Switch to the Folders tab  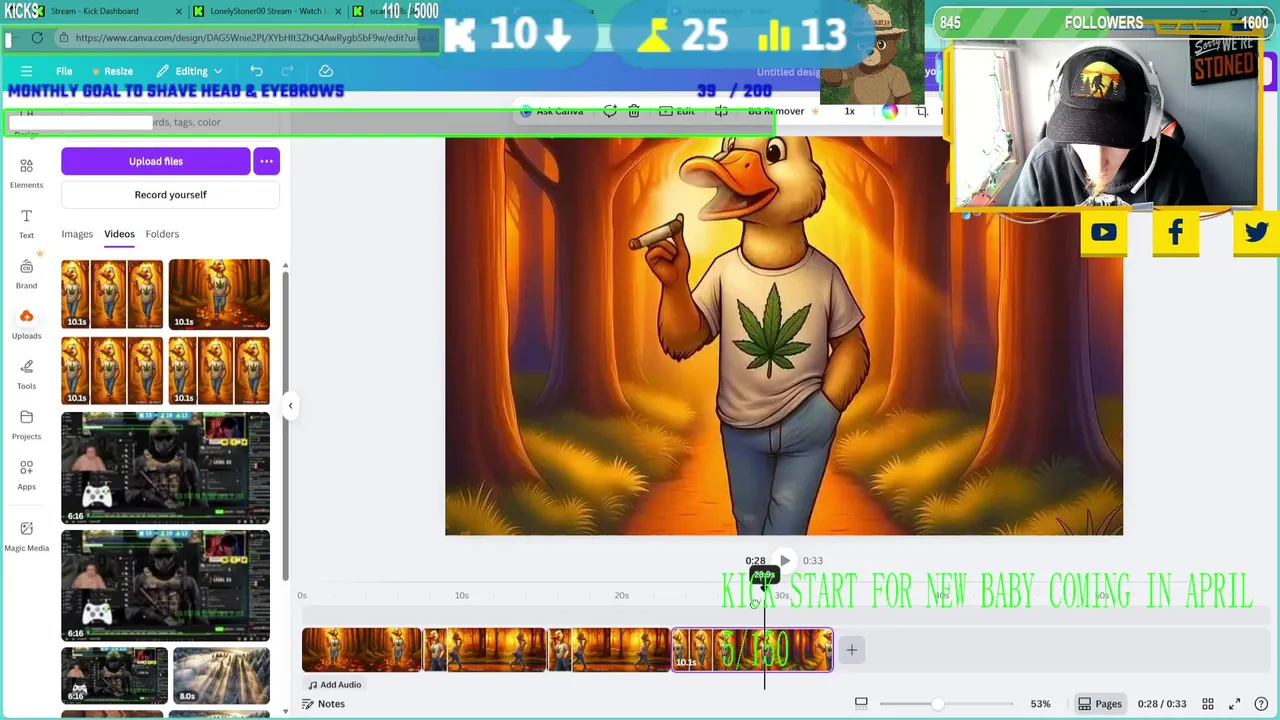point(162,234)
